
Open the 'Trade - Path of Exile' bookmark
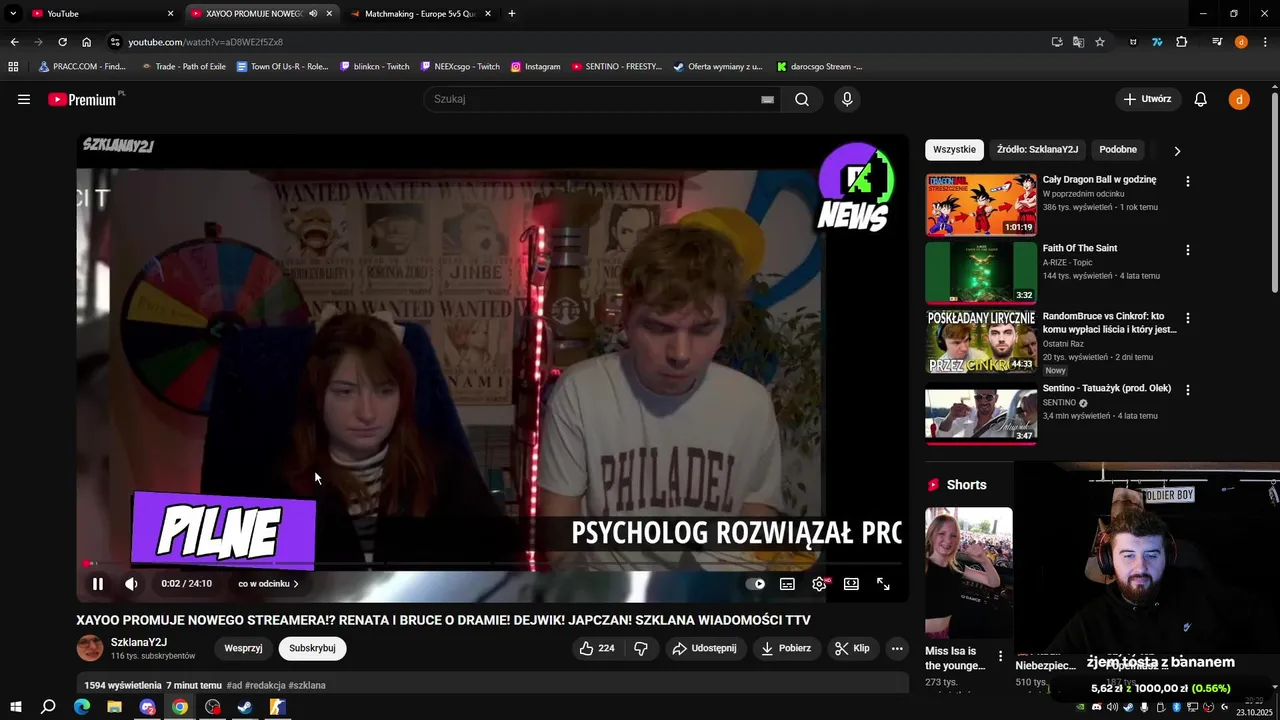183,67
